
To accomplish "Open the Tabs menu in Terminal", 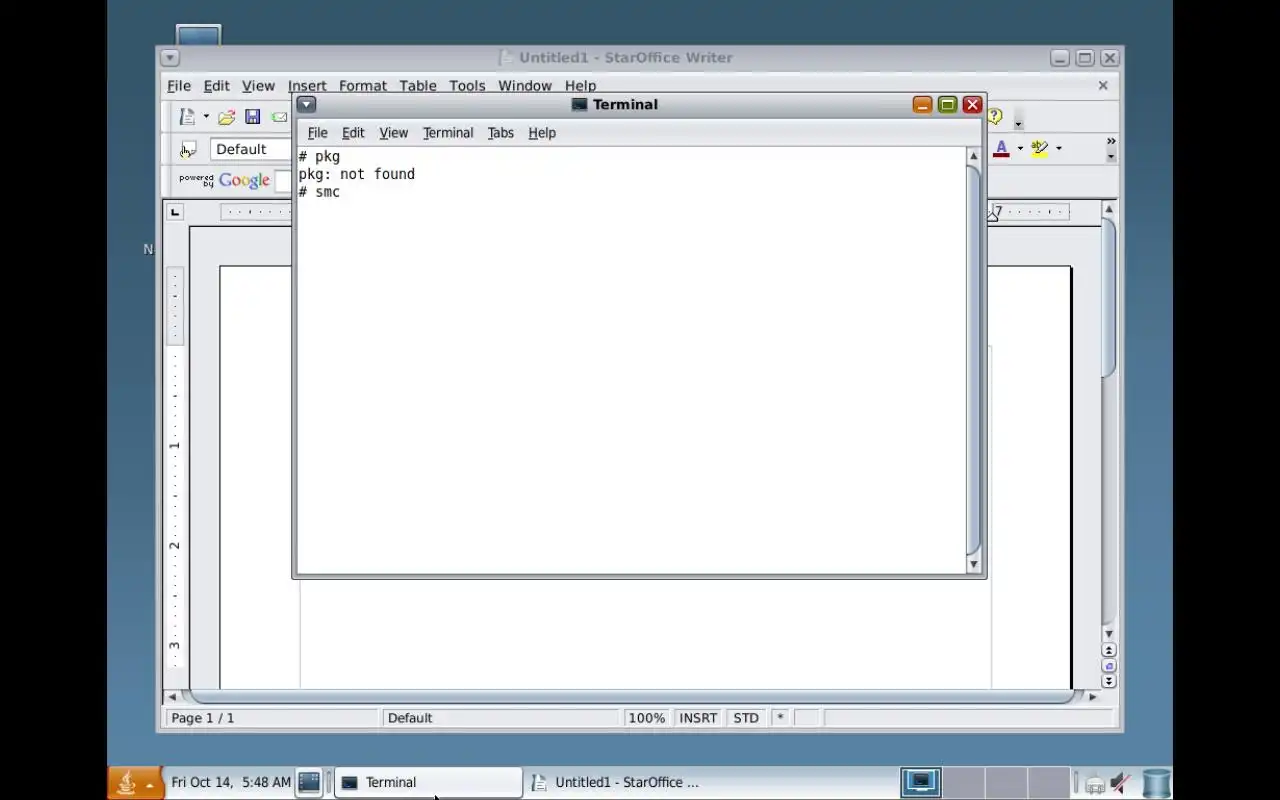I will [x=500, y=133].
